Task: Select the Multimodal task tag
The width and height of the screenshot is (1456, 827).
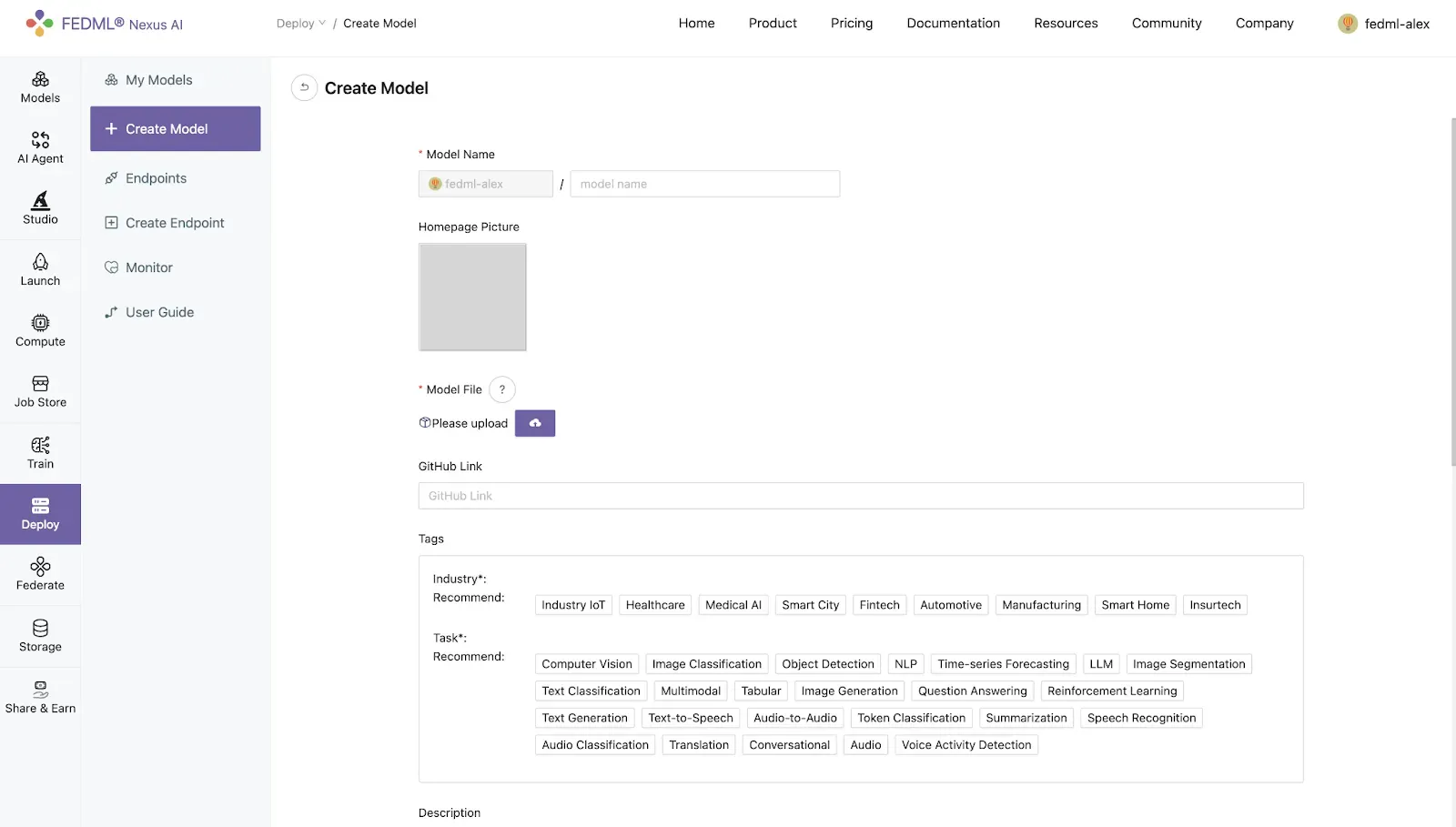Action: (x=691, y=691)
